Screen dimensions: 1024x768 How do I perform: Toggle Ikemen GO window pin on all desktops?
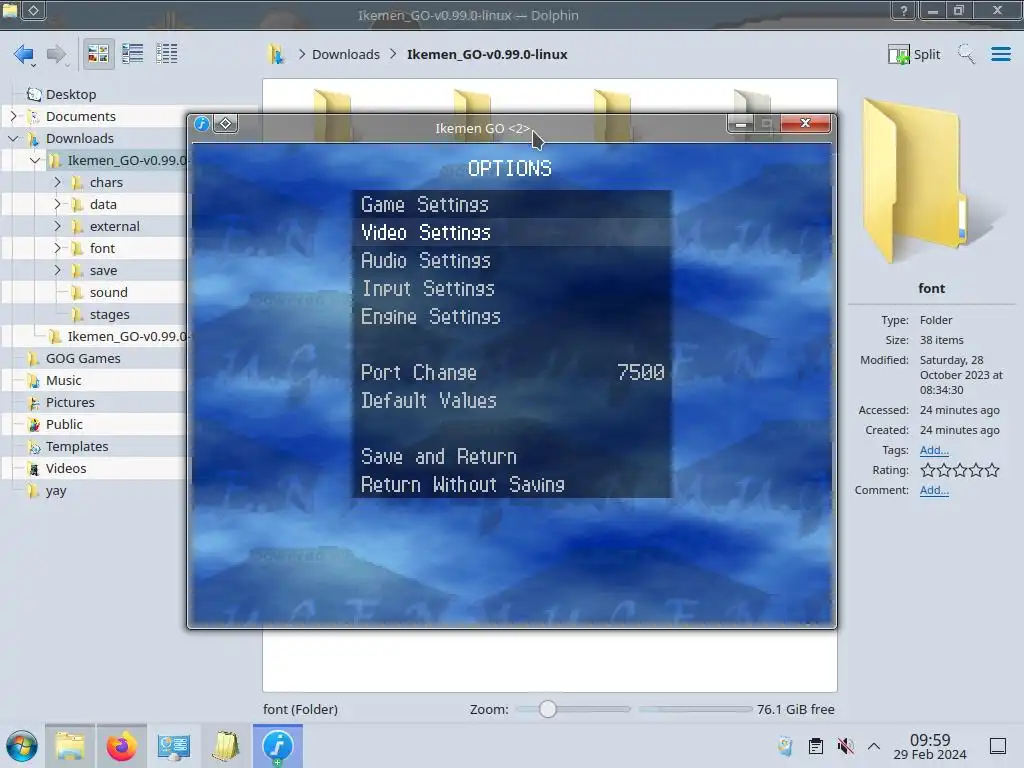[x=225, y=123]
